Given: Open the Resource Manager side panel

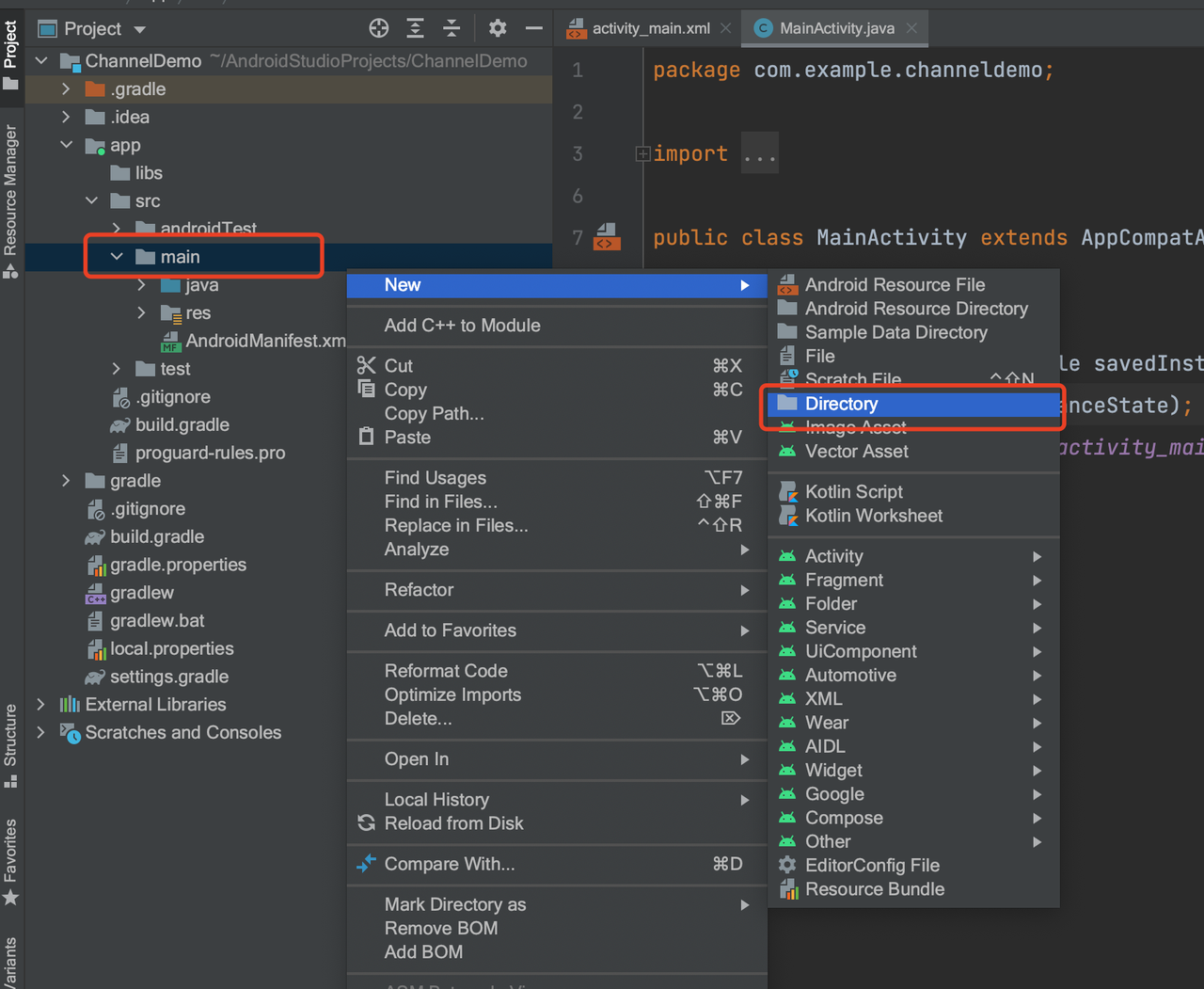Looking at the screenshot, I should click(x=10, y=193).
